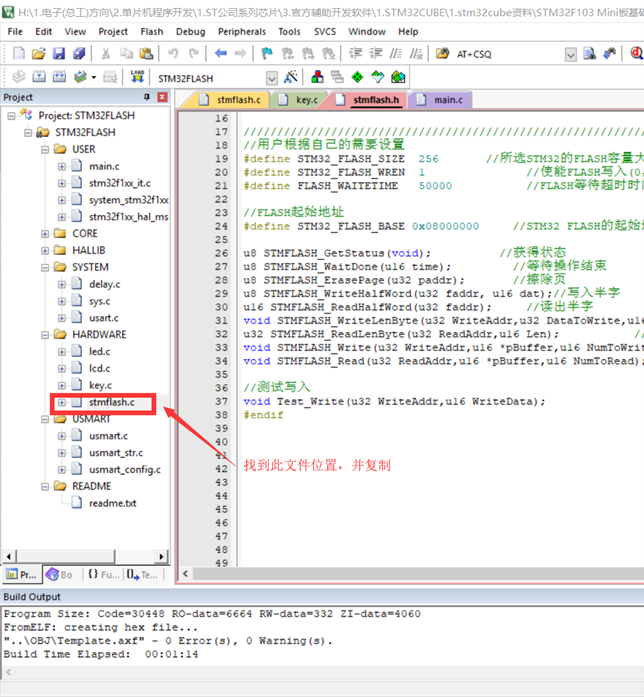Click the Save file floppy icon
The image size is (644, 697).
tap(59, 53)
